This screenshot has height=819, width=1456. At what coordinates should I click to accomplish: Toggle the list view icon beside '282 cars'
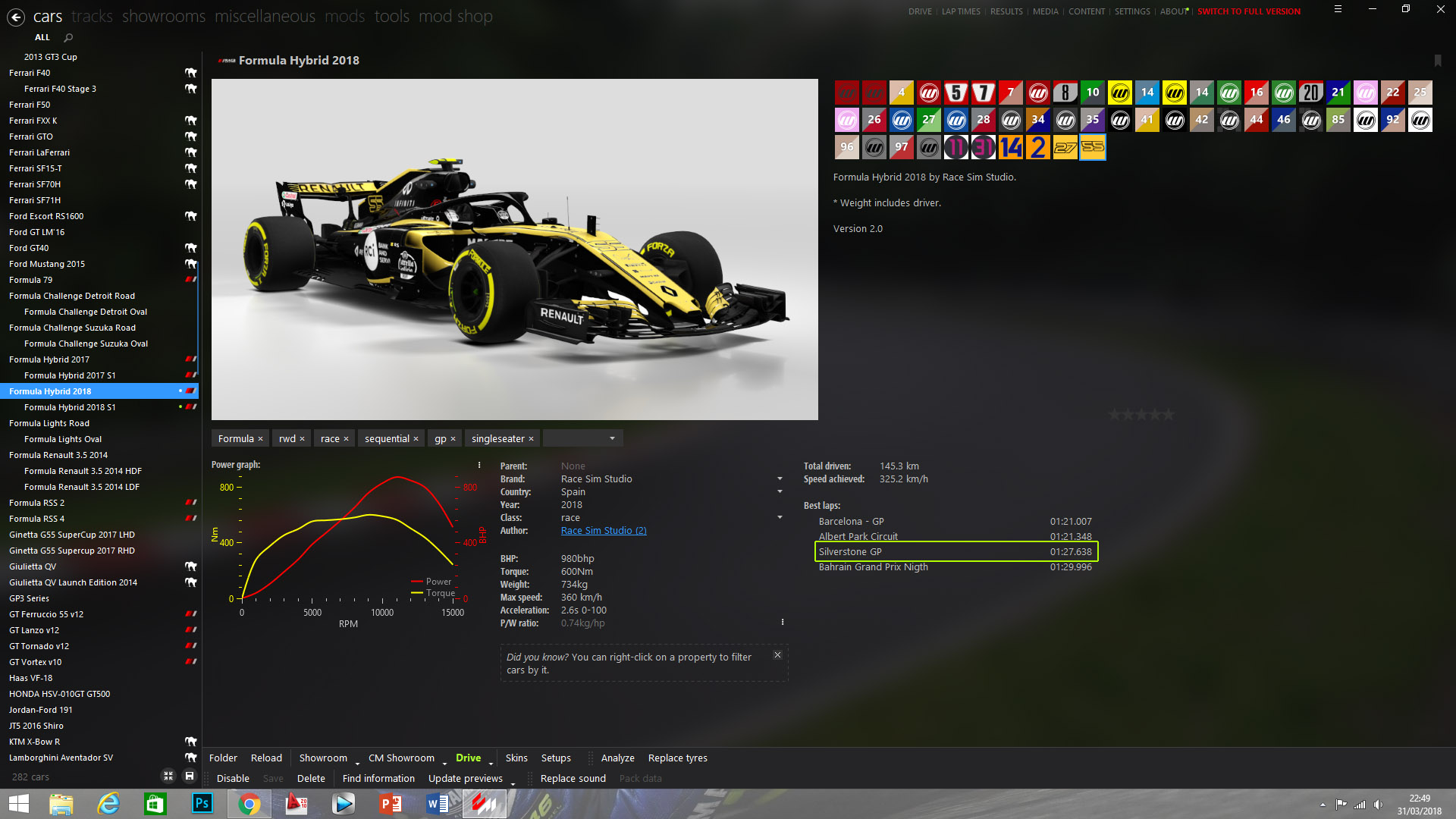168,776
